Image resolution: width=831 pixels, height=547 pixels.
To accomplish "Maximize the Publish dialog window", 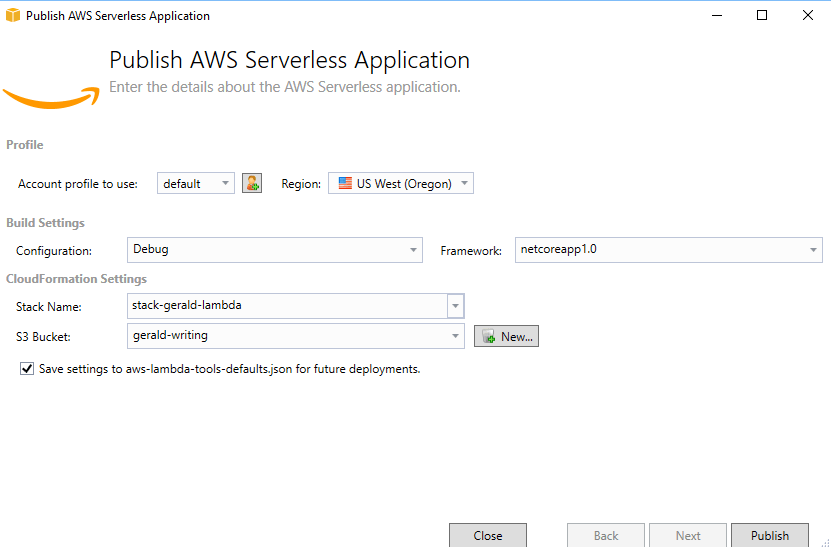I will point(762,16).
